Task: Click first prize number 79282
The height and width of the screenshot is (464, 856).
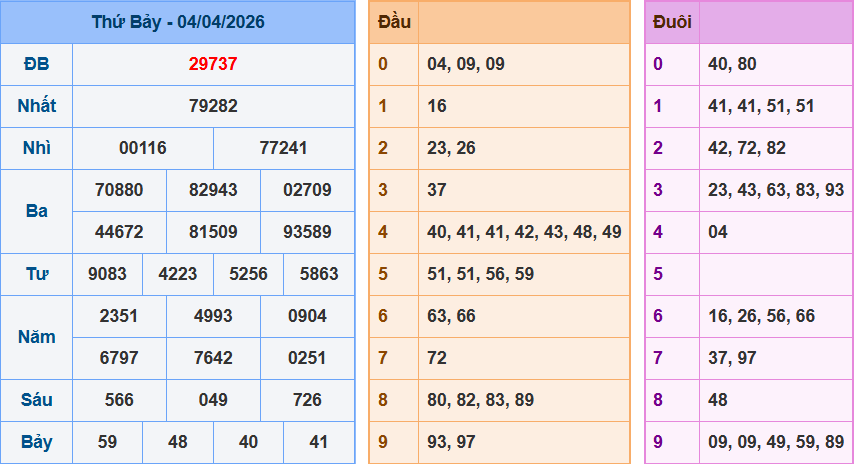Action: tap(213, 106)
